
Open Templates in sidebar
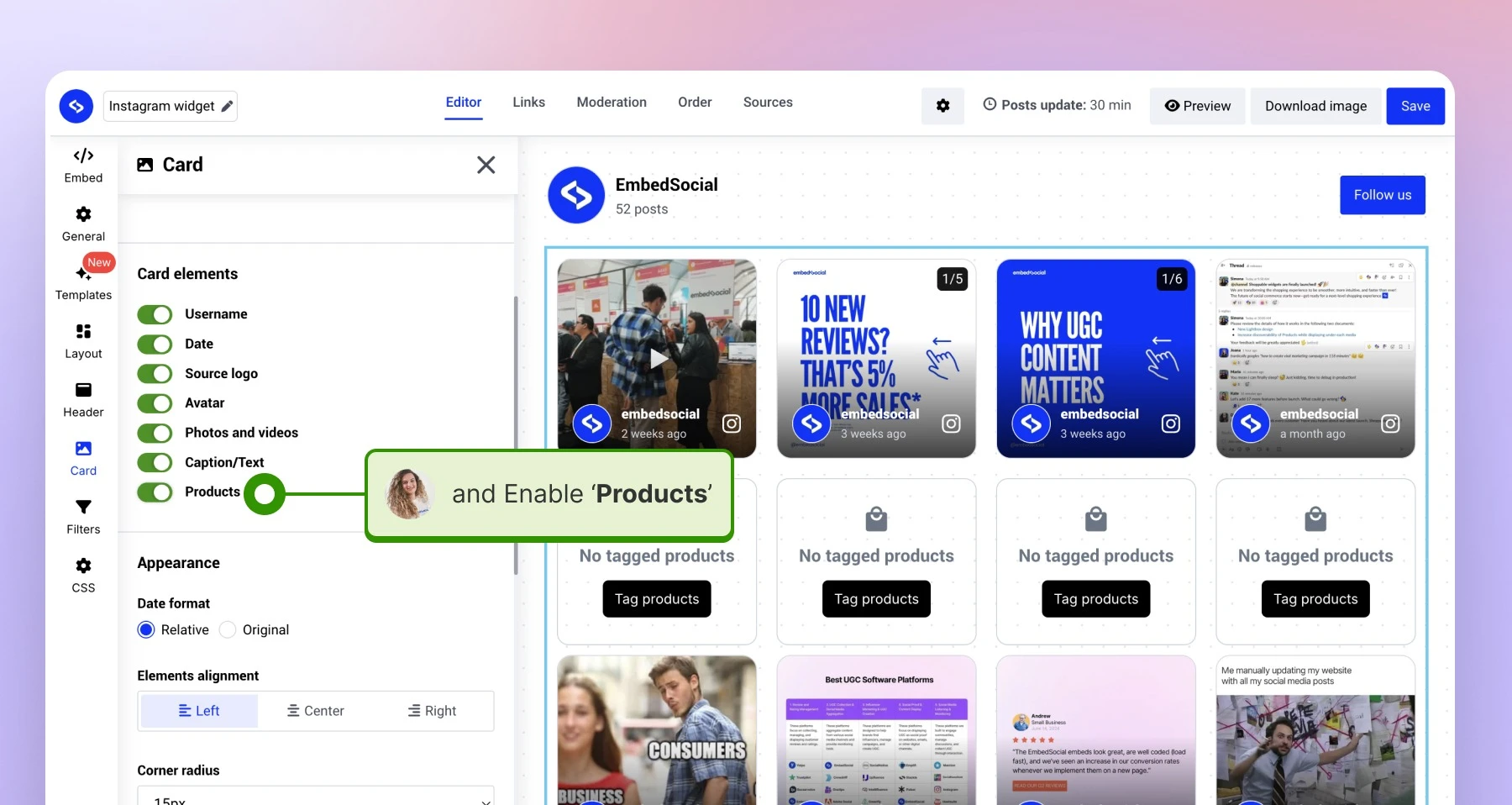(83, 283)
